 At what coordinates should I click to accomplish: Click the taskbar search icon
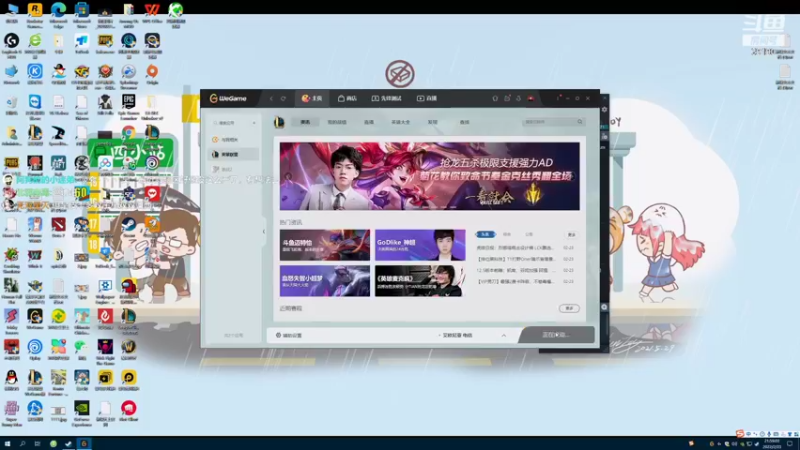point(22,443)
